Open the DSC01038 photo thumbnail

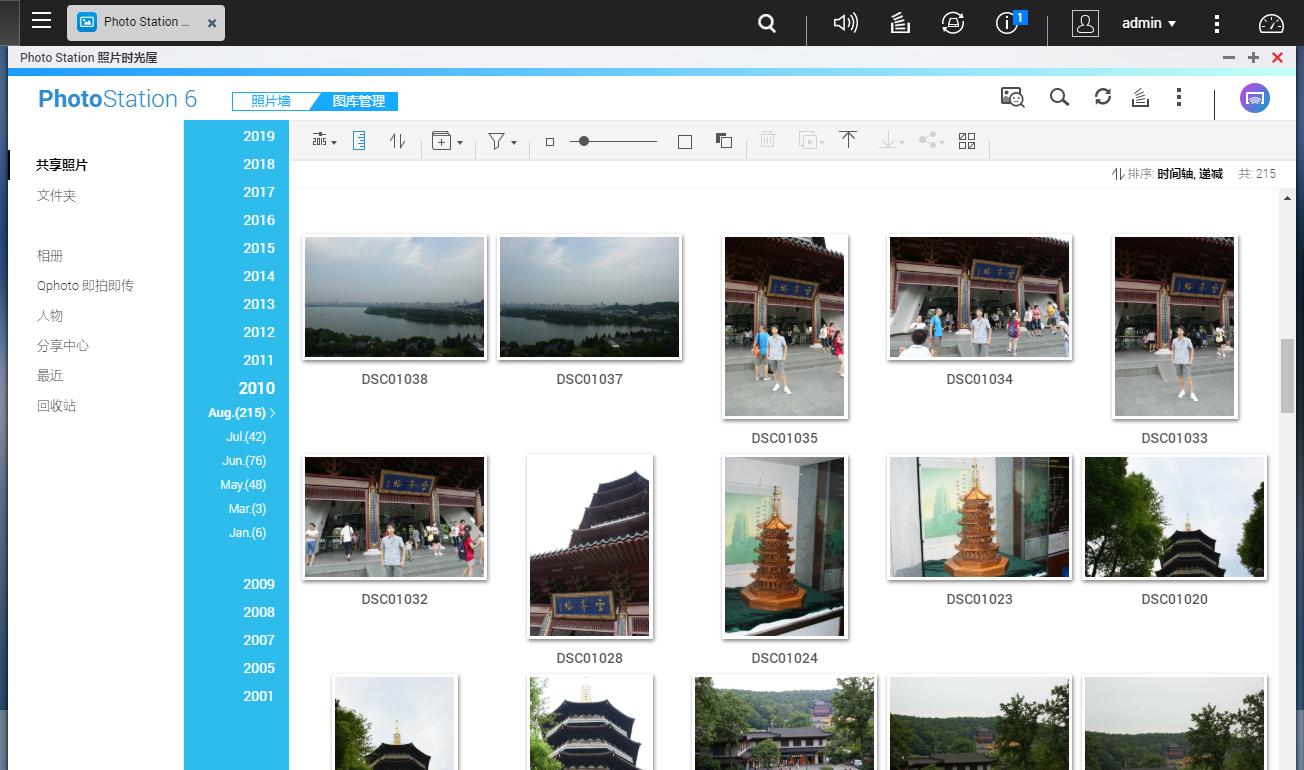pyautogui.click(x=394, y=297)
